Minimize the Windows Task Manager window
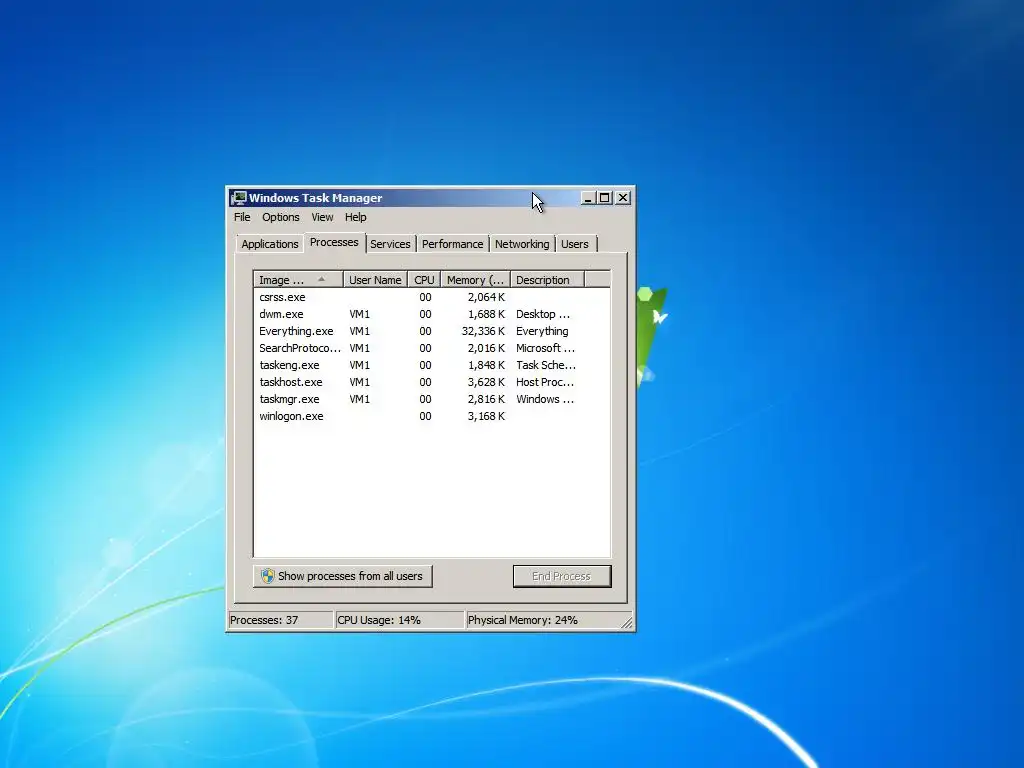 [x=588, y=198]
